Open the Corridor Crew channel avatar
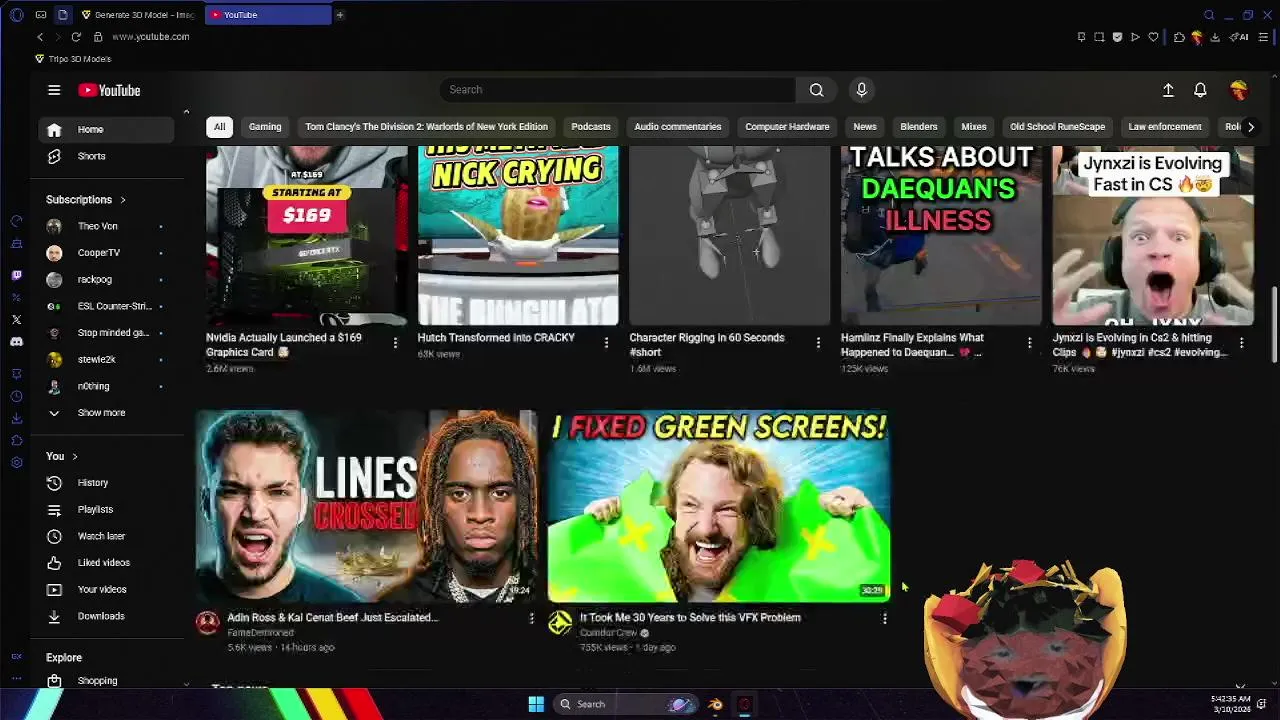This screenshot has height=720, width=1280. pos(560,624)
